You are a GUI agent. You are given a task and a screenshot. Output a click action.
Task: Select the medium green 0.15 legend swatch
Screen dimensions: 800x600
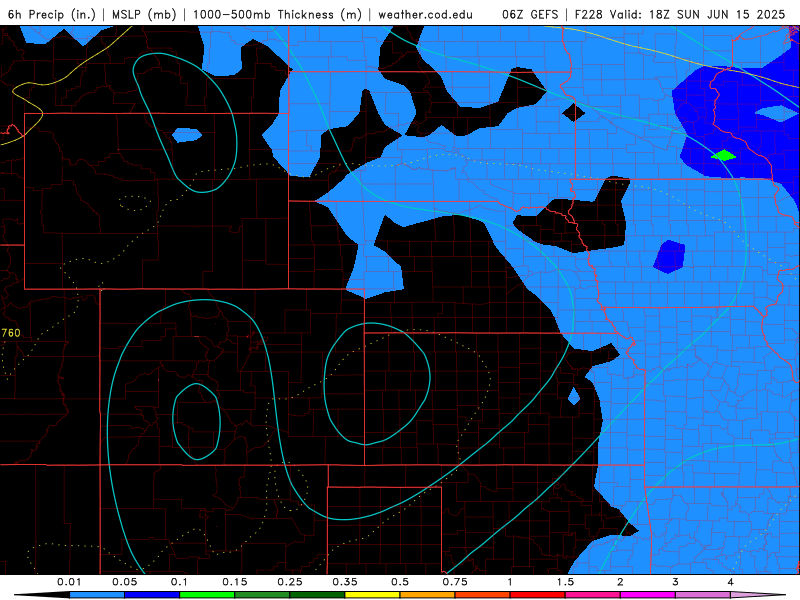262,595
